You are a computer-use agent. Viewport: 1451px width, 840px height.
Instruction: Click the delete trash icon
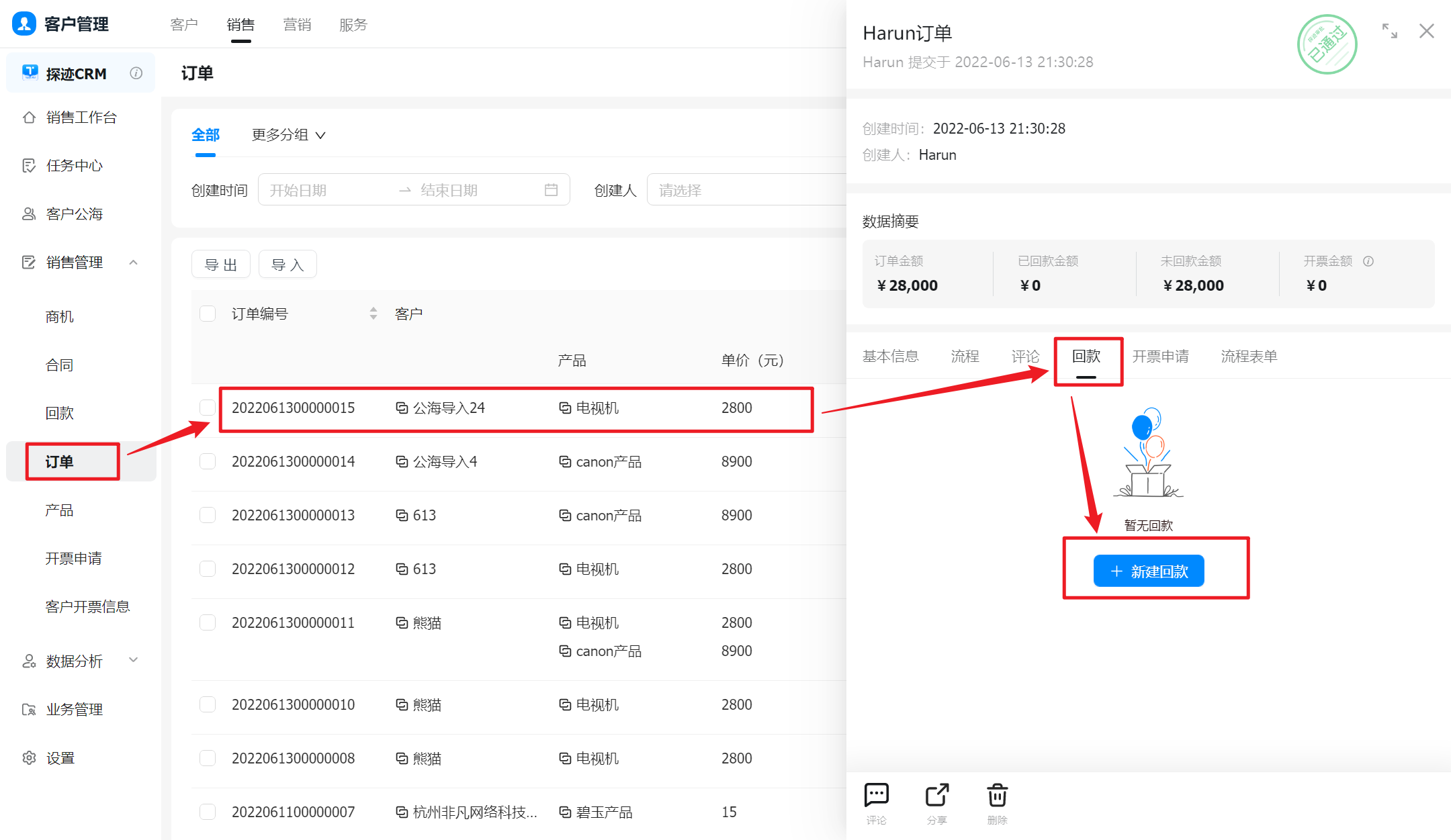tap(997, 796)
